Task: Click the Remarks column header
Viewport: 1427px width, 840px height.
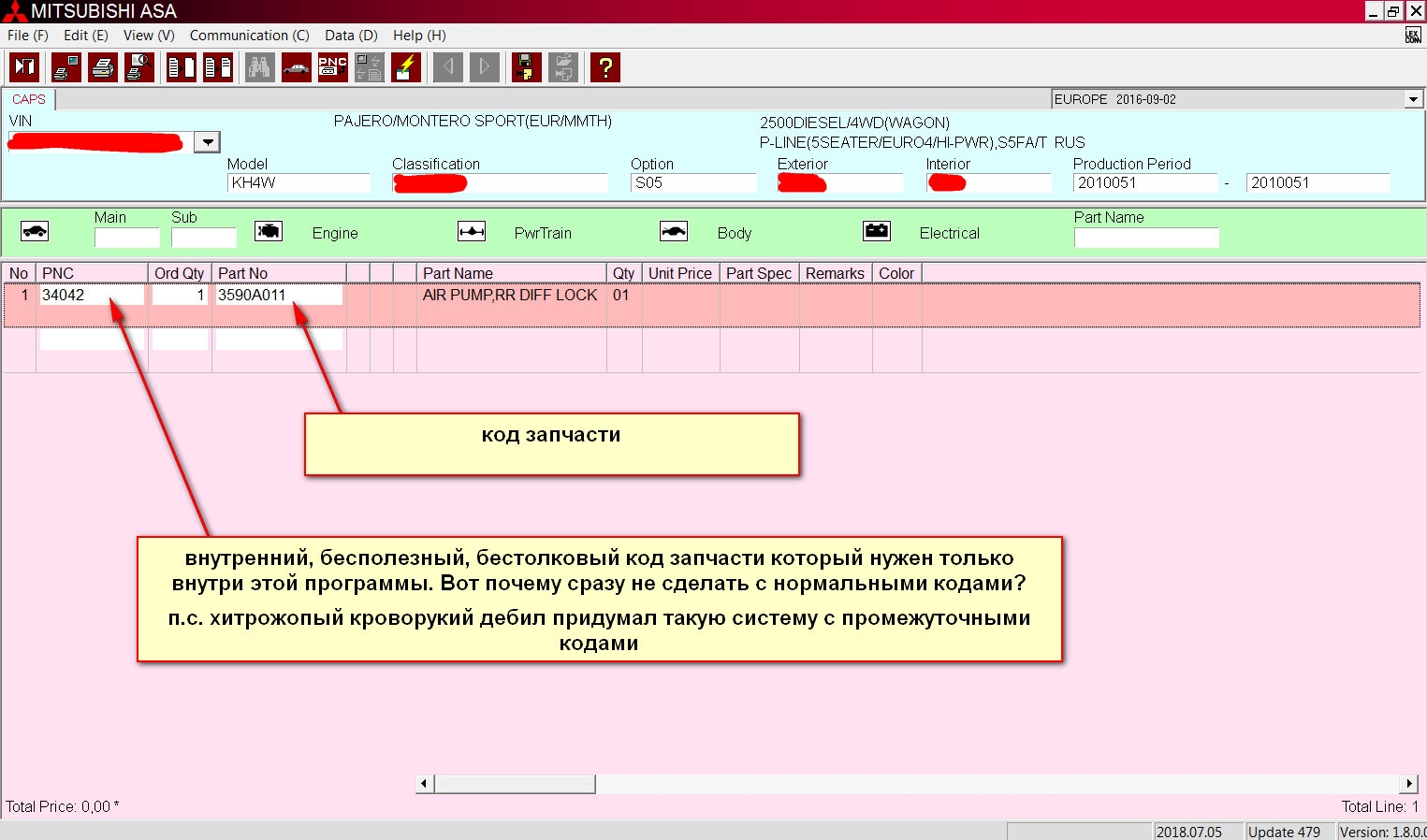Action: [836, 273]
